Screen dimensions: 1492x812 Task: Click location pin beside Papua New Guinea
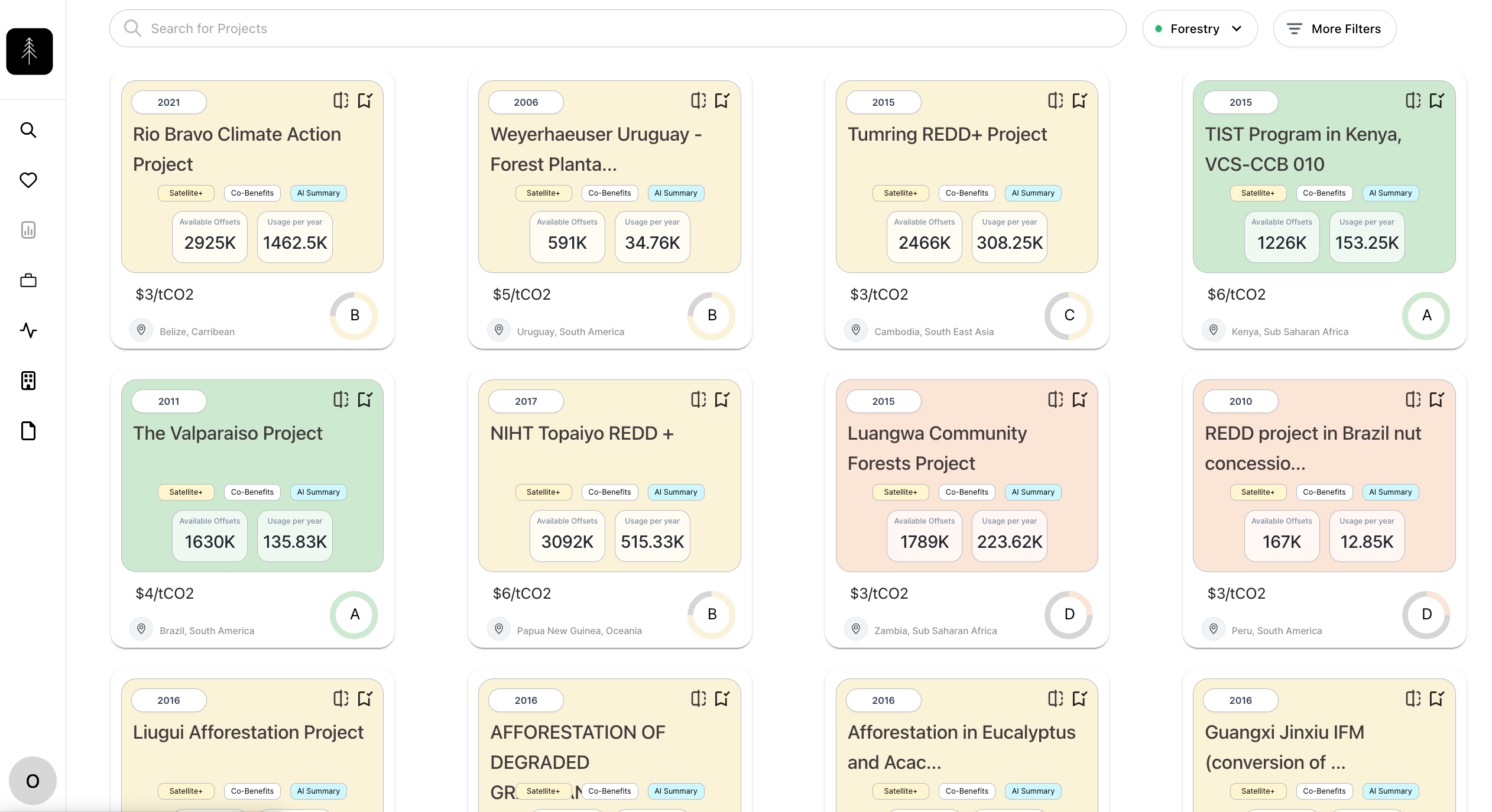499,629
